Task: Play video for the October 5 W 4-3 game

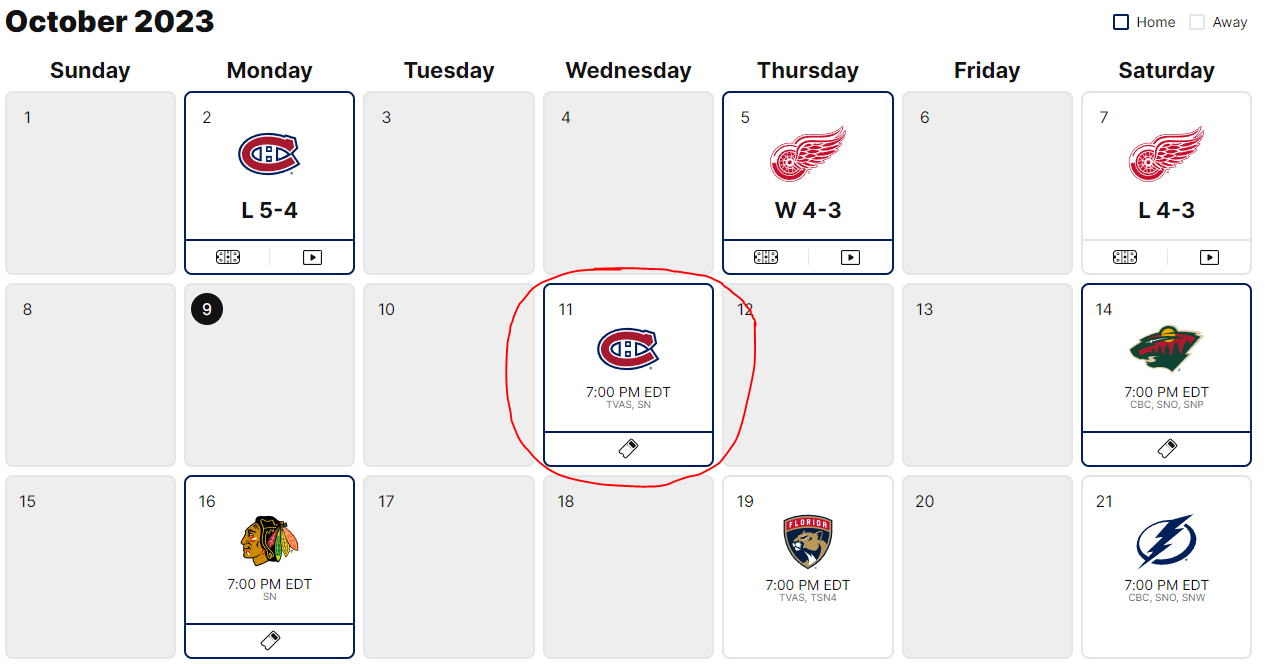Action: tap(850, 257)
